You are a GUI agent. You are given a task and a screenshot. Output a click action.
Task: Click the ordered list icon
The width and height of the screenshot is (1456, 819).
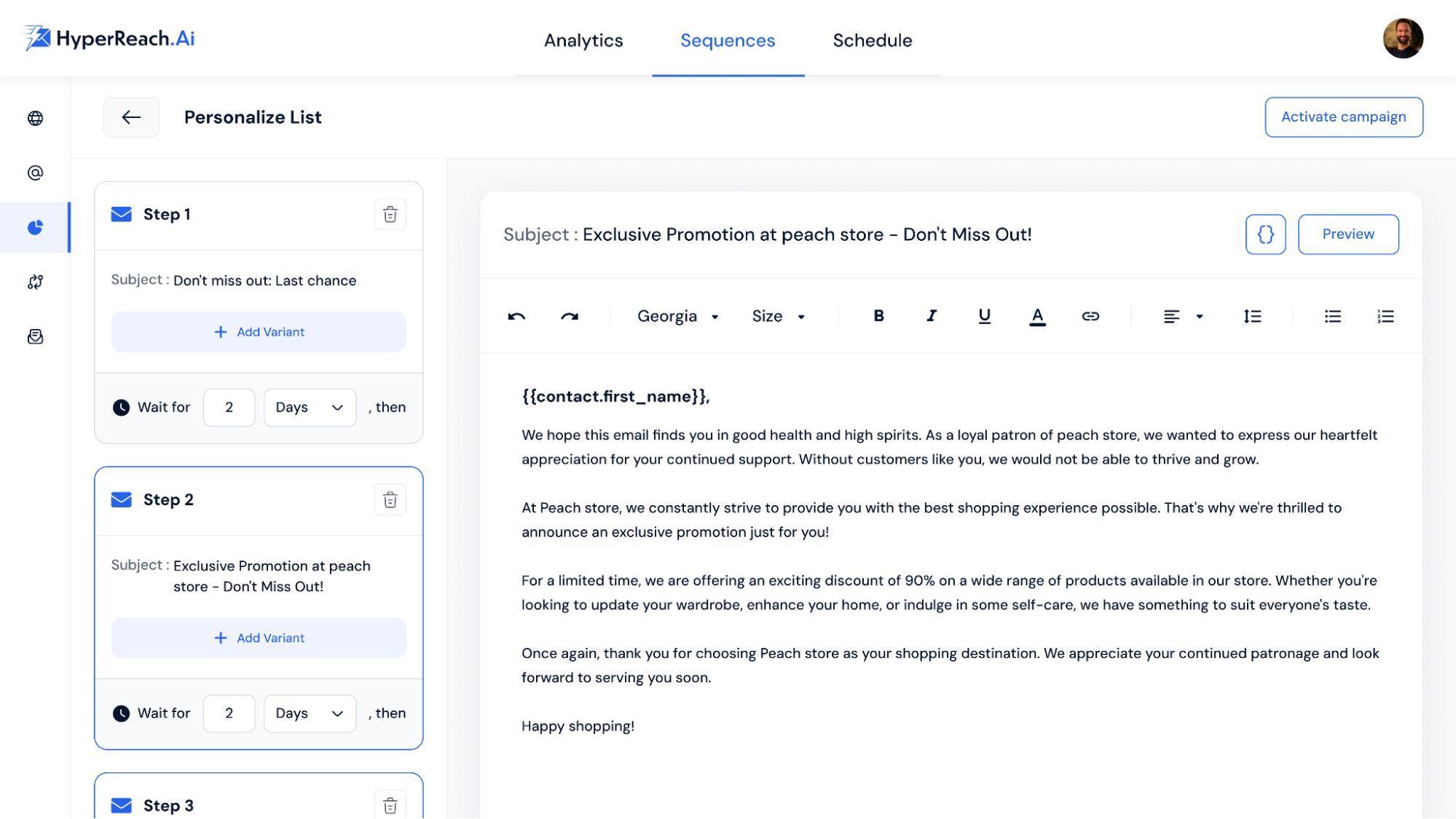click(x=1385, y=316)
